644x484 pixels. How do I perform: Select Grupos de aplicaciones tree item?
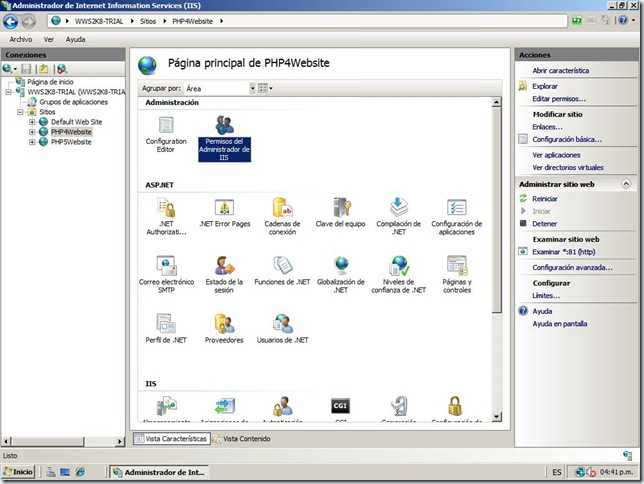pos(73,102)
